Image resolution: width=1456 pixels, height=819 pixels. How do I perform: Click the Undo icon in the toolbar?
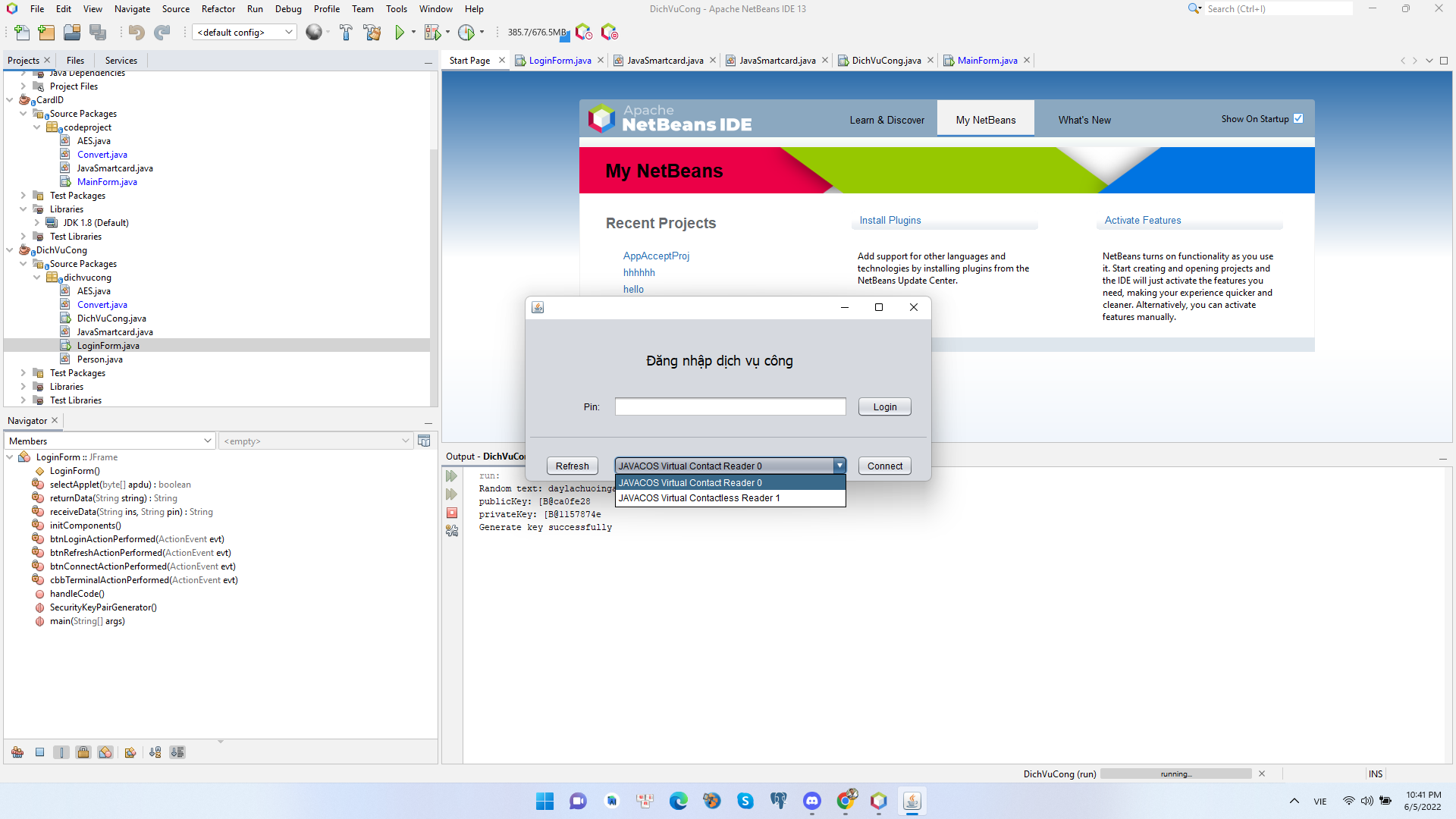pyautogui.click(x=136, y=32)
